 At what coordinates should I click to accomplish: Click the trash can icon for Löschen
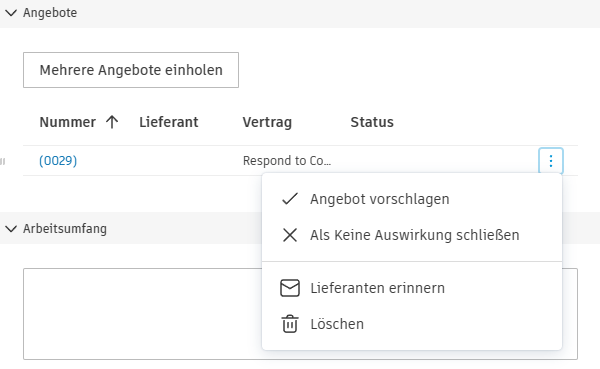coord(290,324)
